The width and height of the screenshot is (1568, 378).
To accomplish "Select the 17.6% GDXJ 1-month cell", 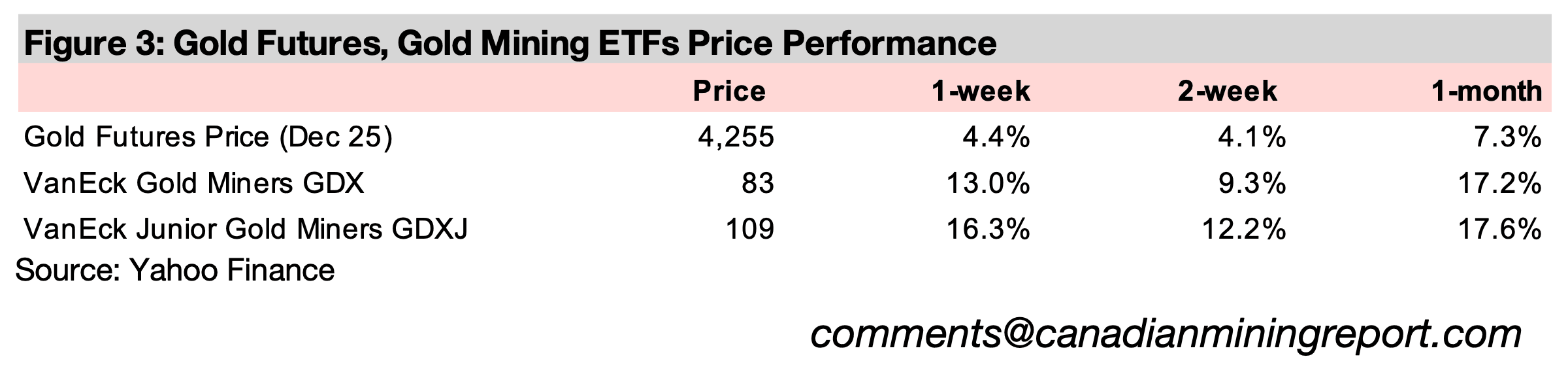I will (x=1500, y=230).
